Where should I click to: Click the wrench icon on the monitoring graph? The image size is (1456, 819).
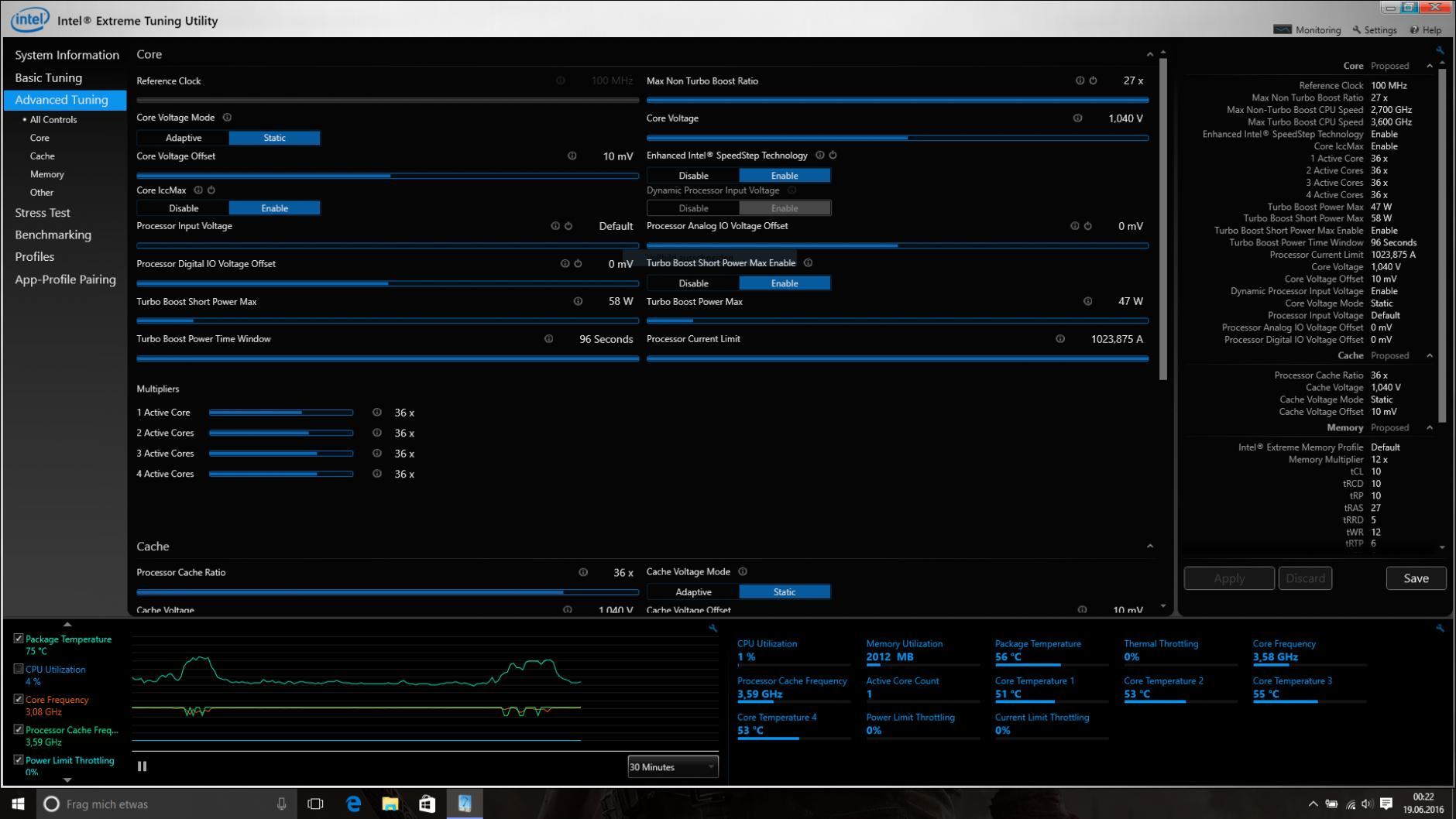pyautogui.click(x=713, y=628)
